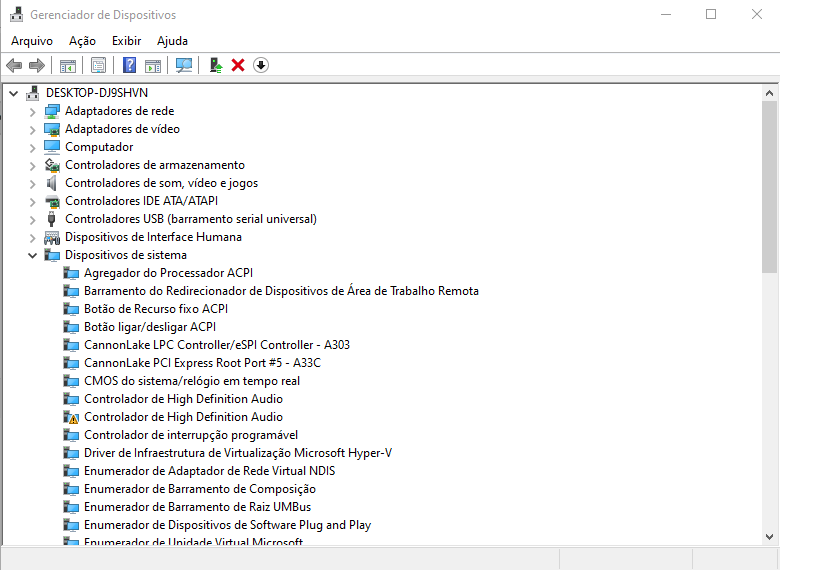Expand Dispositivos de Interface Humana
The width and height of the screenshot is (816, 570).
pos(33,238)
